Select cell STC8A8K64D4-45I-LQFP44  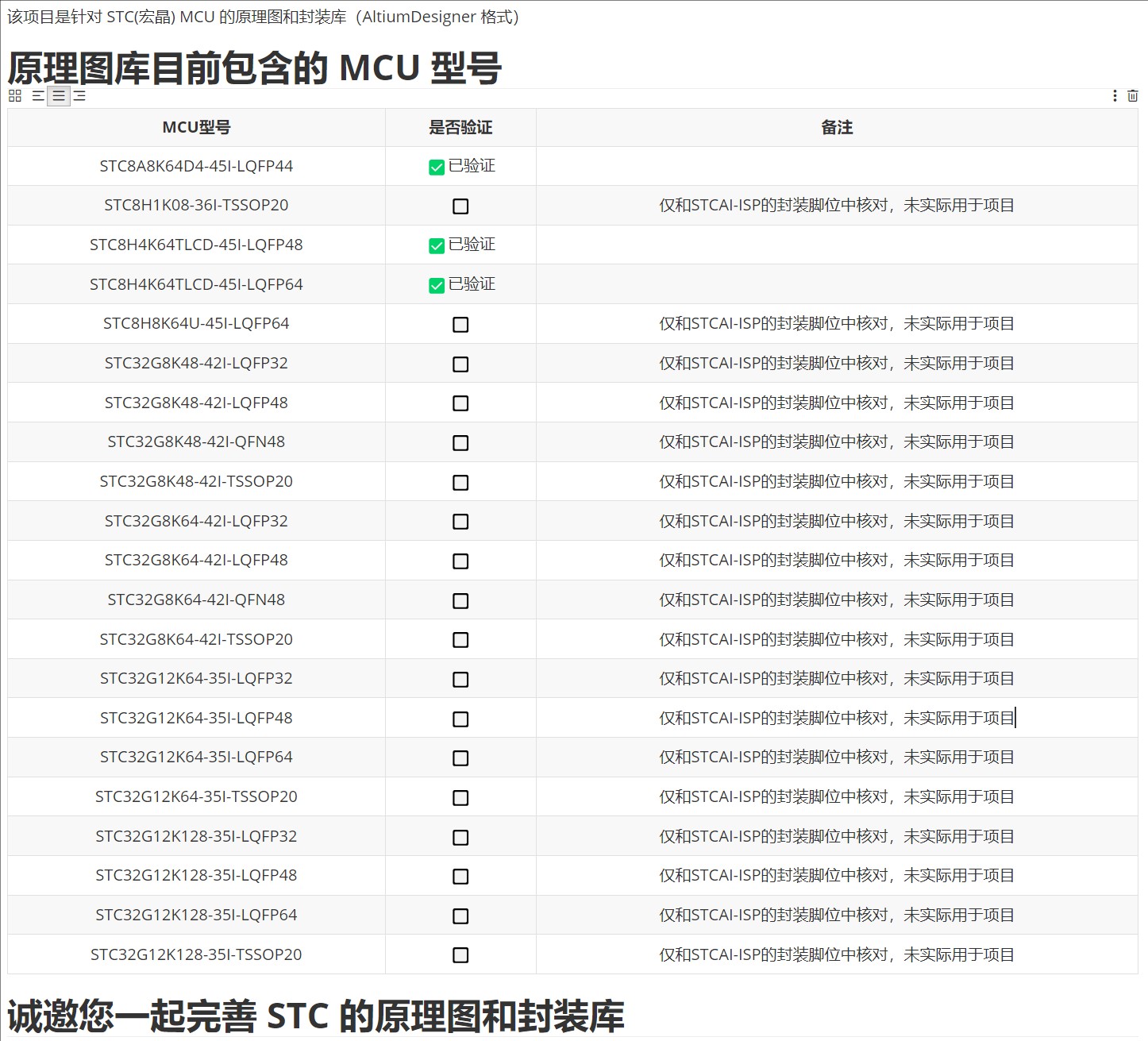196,166
